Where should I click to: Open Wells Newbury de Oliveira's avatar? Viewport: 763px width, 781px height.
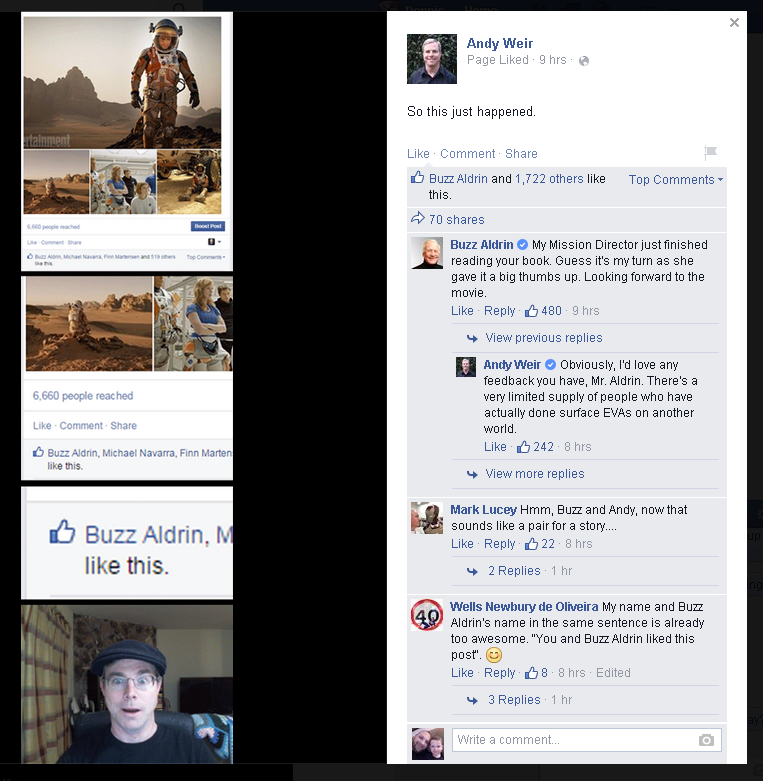(427, 615)
